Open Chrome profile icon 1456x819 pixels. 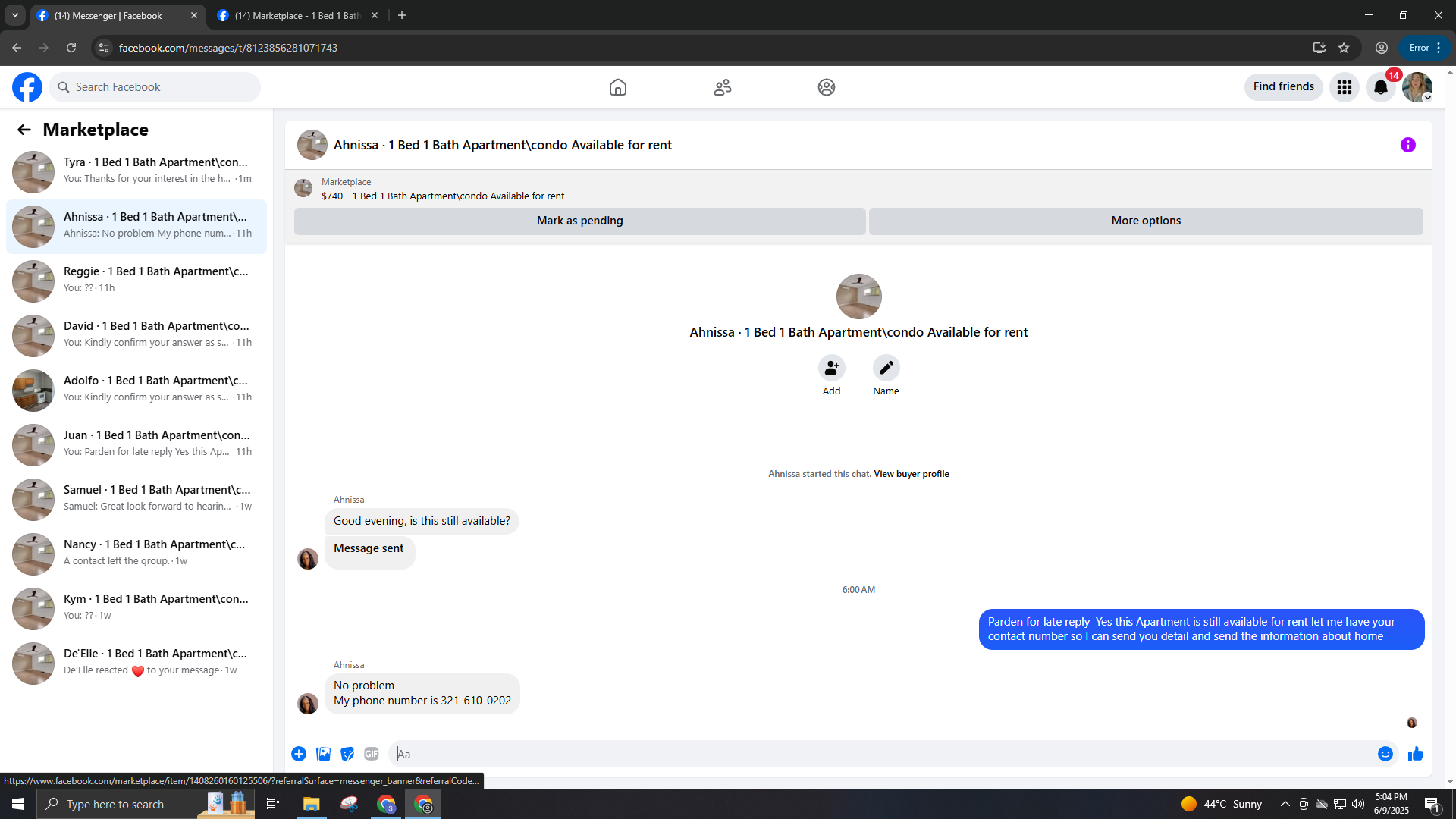[x=1382, y=48]
